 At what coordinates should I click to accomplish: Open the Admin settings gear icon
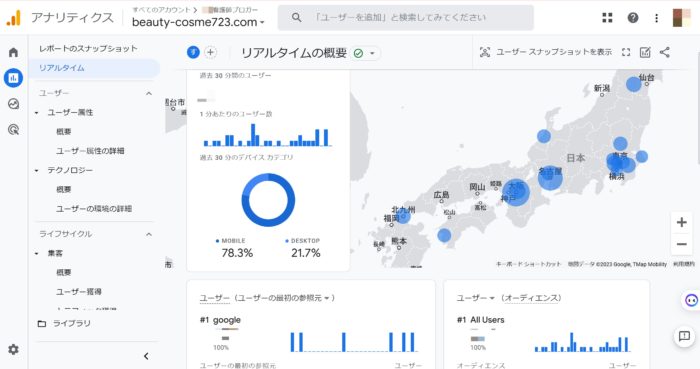point(13,349)
